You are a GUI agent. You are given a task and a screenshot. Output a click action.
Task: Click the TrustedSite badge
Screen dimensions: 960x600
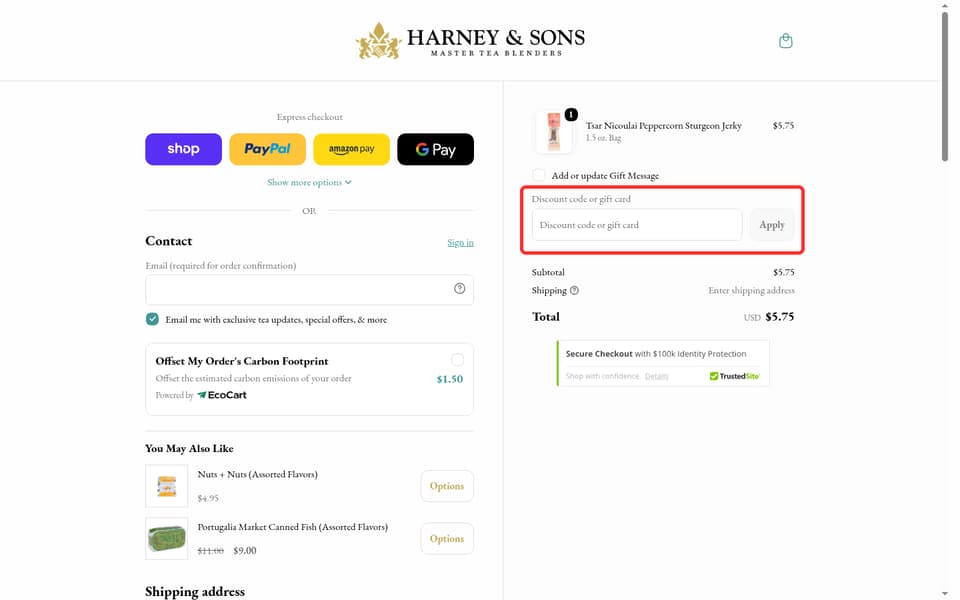734,376
